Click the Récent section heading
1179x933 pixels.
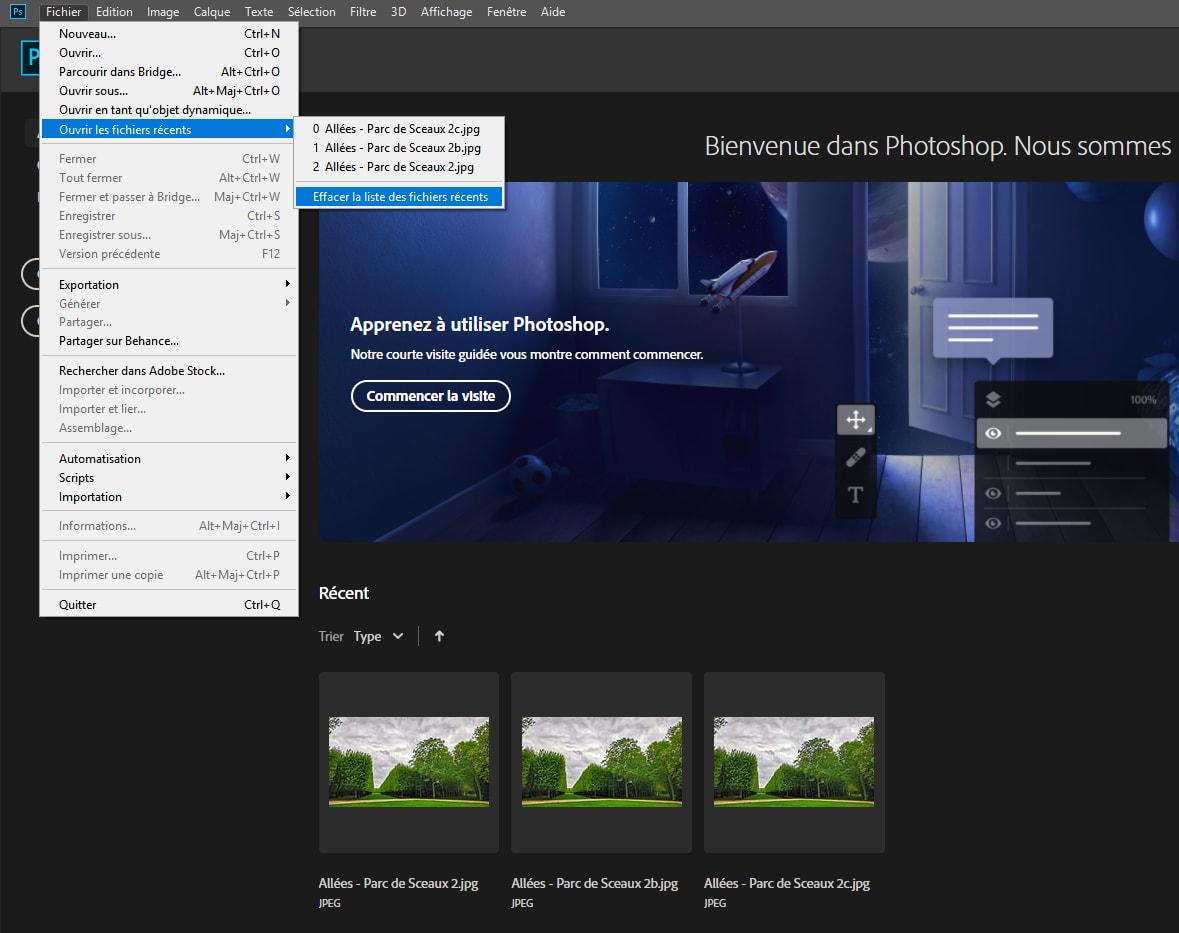coord(344,593)
